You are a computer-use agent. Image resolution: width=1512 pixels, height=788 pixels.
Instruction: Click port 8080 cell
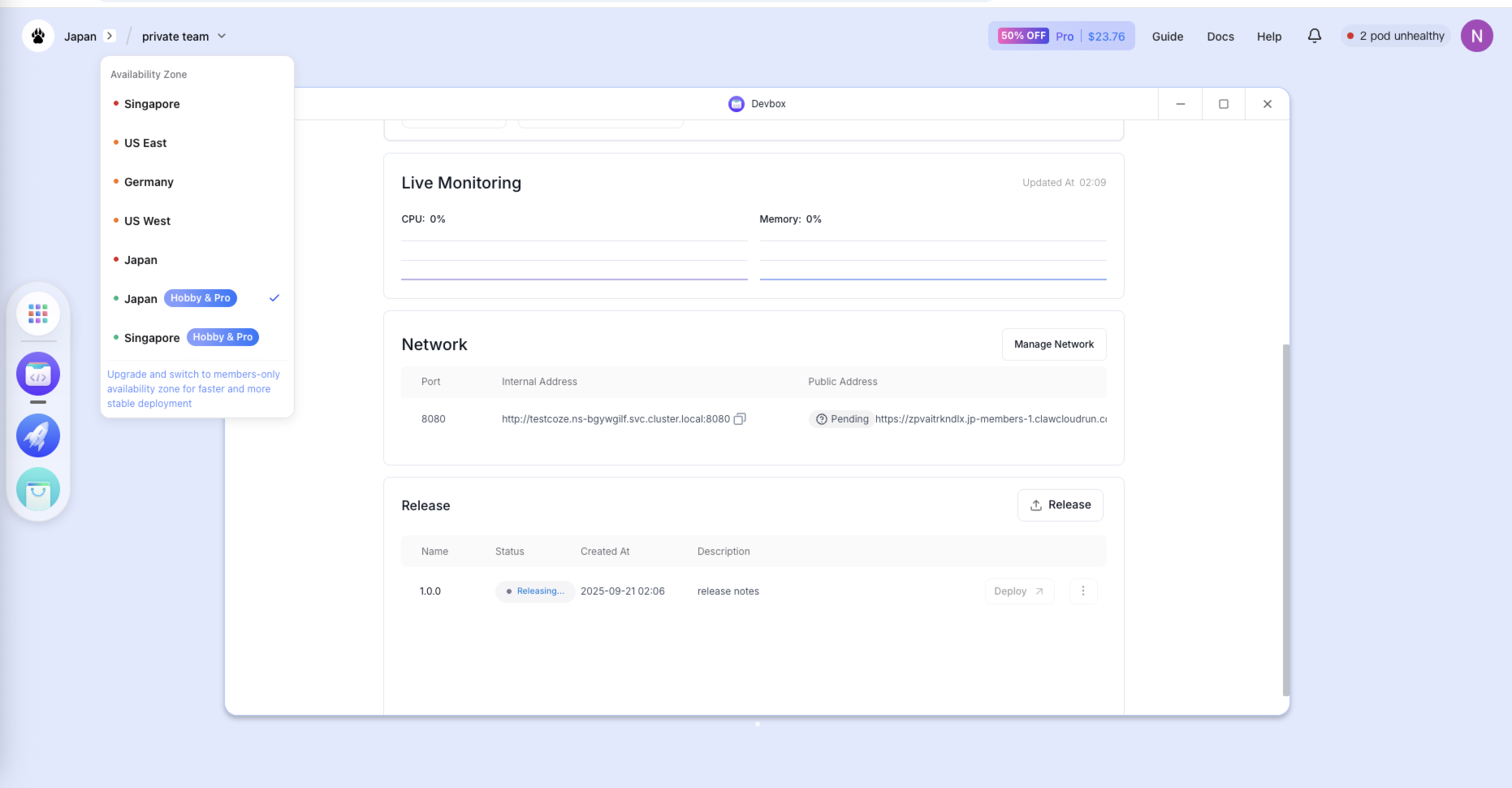point(434,419)
